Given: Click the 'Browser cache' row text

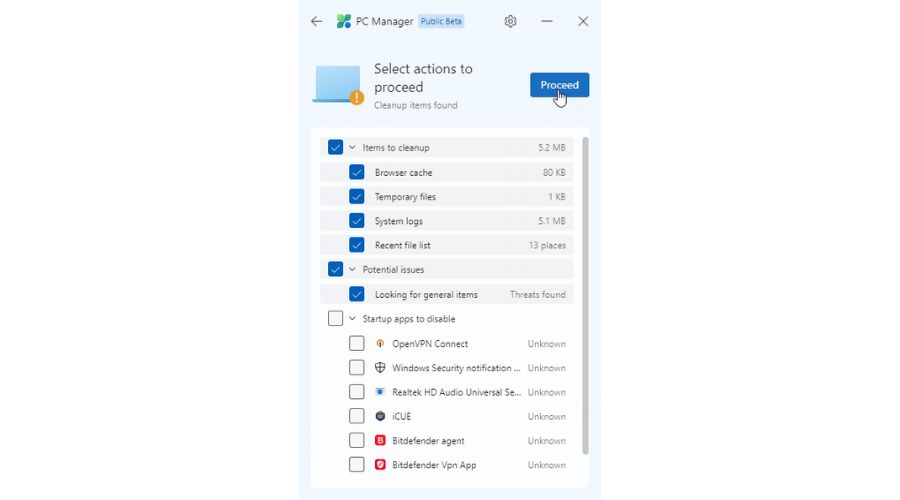Looking at the screenshot, I should (404, 172).
